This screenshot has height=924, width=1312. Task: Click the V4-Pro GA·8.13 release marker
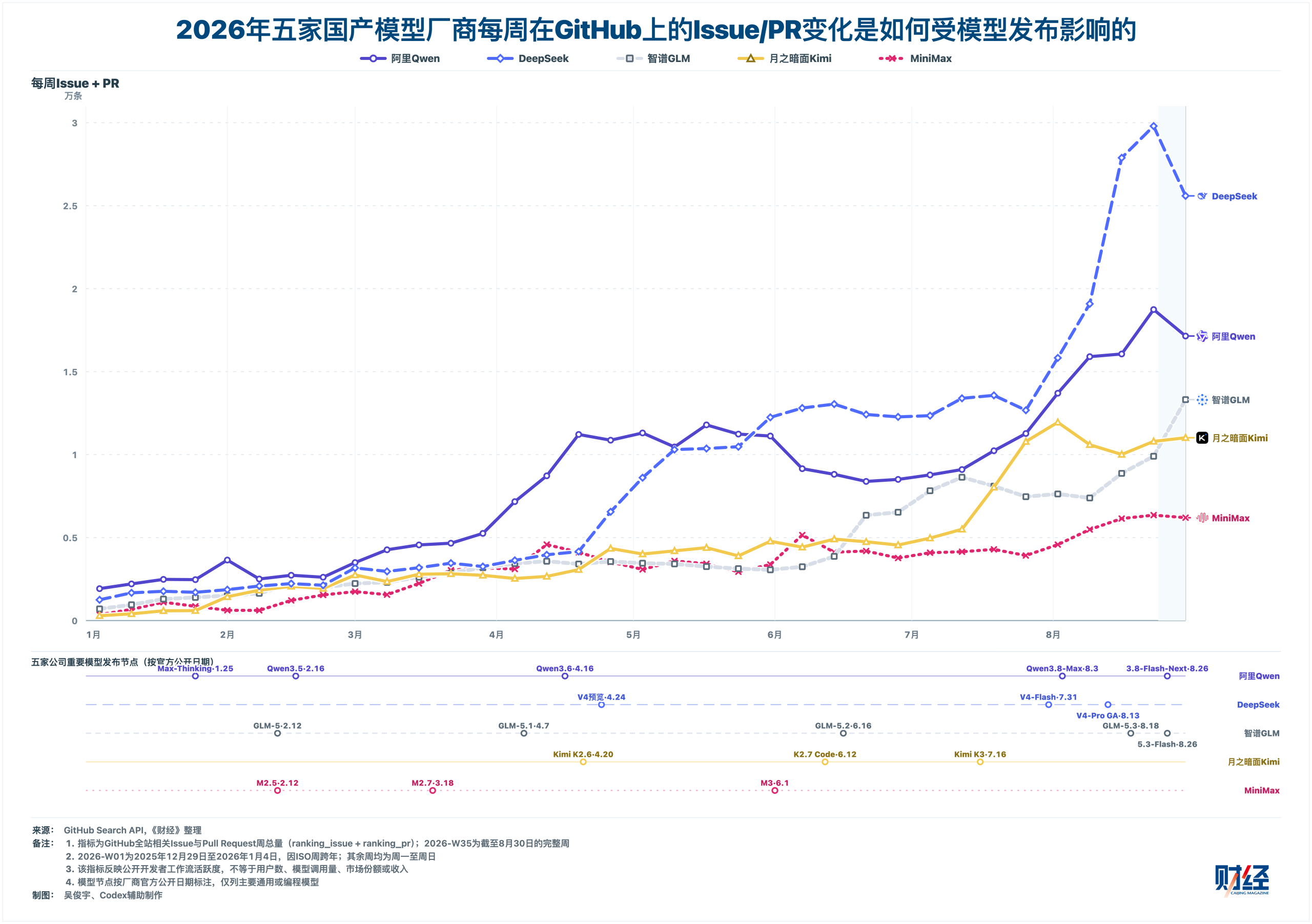(x=1108, y=705)
